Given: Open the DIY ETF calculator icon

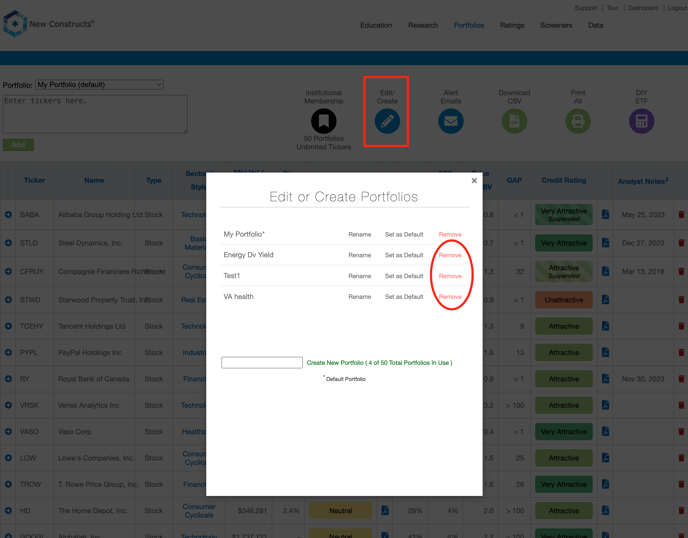Looking at the screenshot, I should click(641, 121).
